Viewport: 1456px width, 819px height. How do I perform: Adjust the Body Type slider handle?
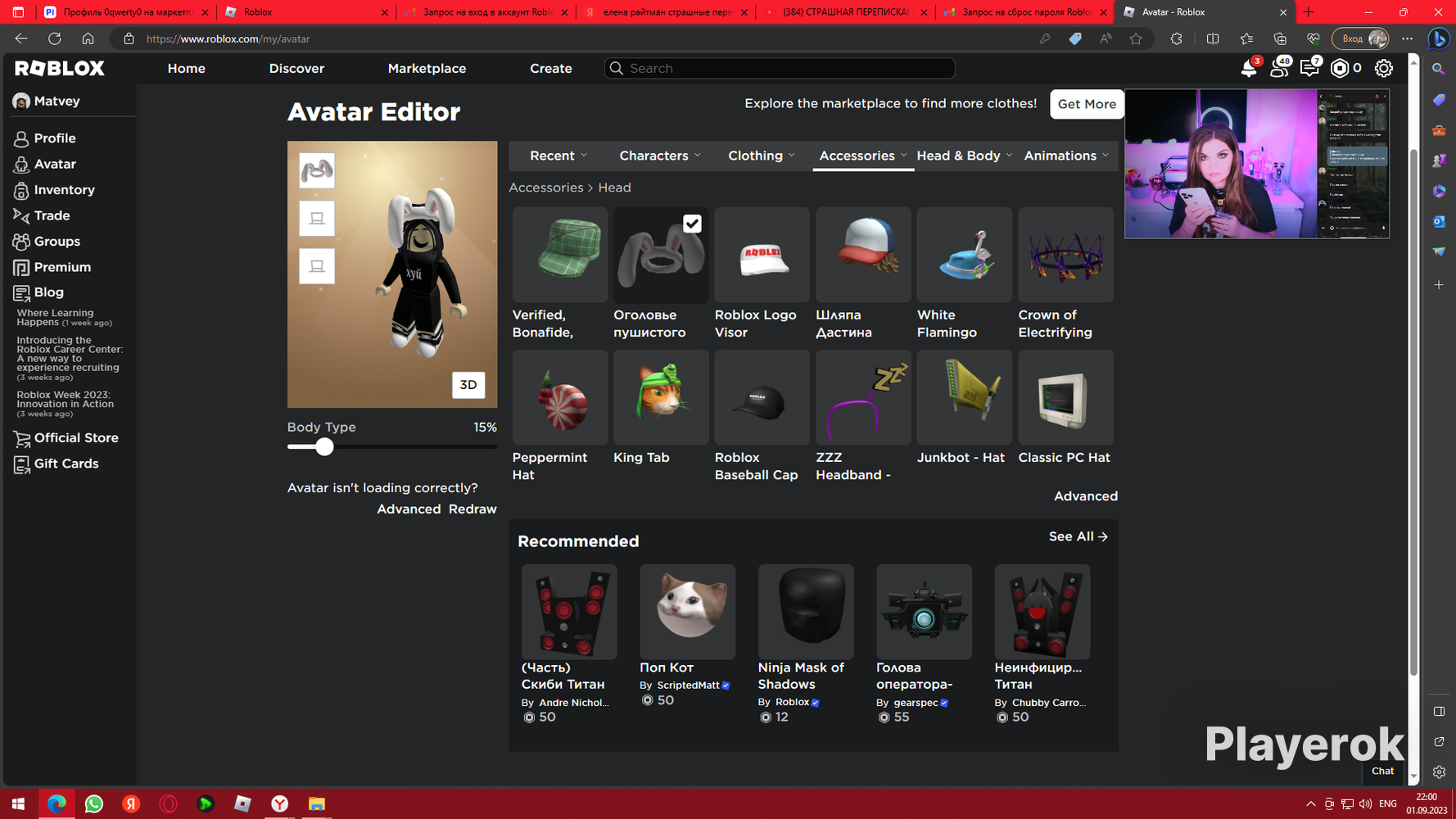[x=325, y=446]
